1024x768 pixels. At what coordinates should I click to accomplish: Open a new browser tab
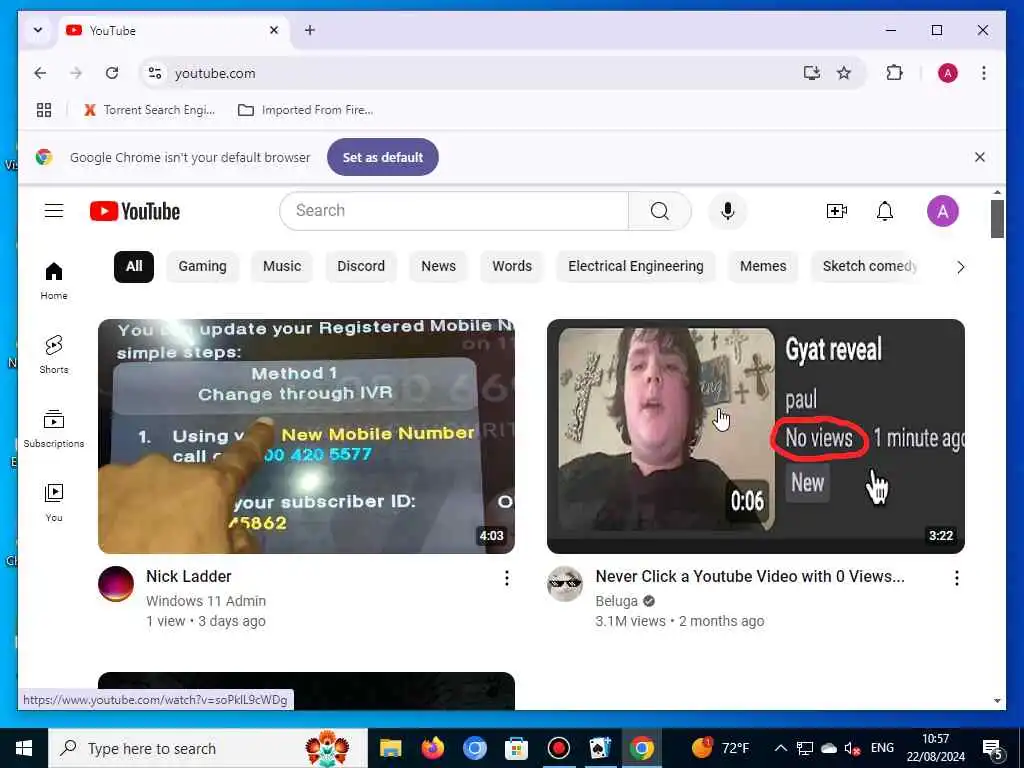(x=310, y=30)
